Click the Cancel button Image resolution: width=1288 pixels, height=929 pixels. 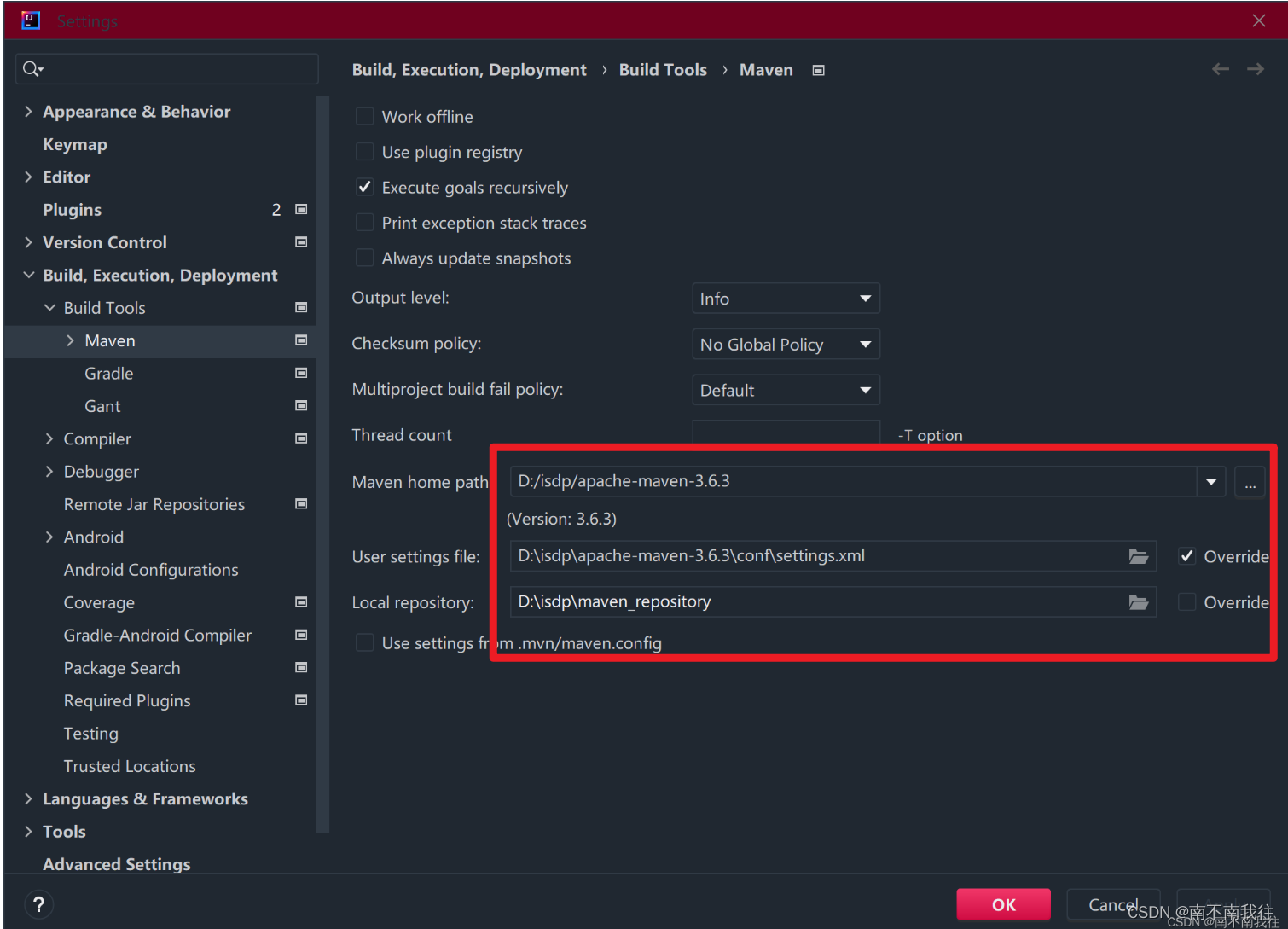(1113, 904)
